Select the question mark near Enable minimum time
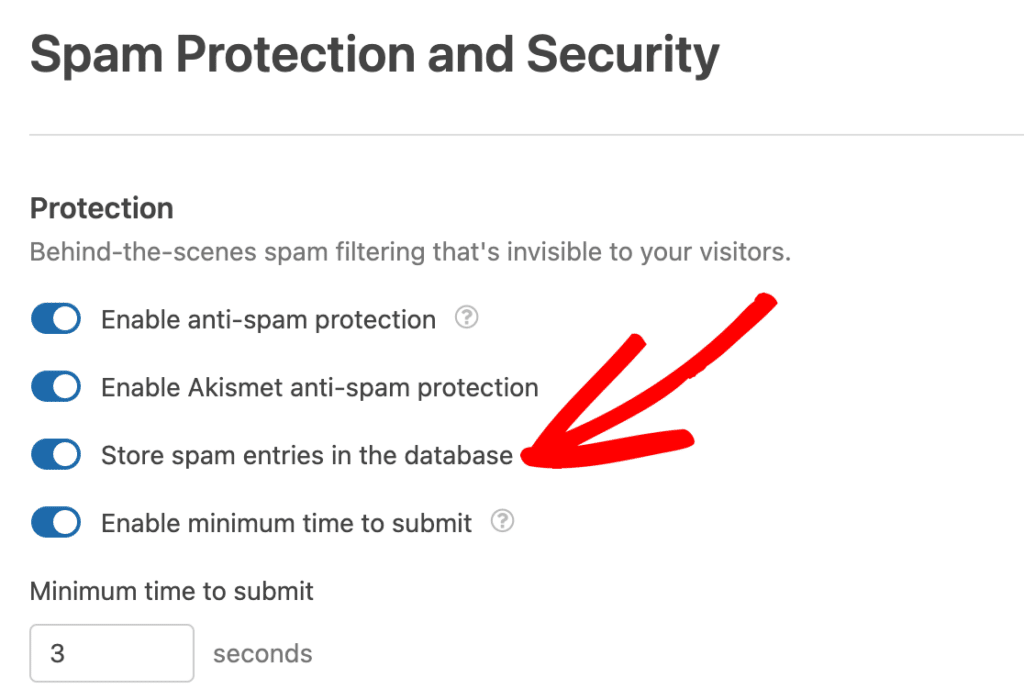 point(504,521)
